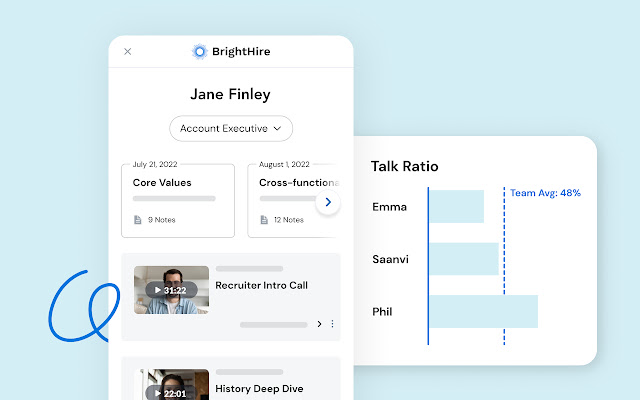Click the August 1, 2022 date label
This screenshot has width=640, height=400.
coord(284,164)
